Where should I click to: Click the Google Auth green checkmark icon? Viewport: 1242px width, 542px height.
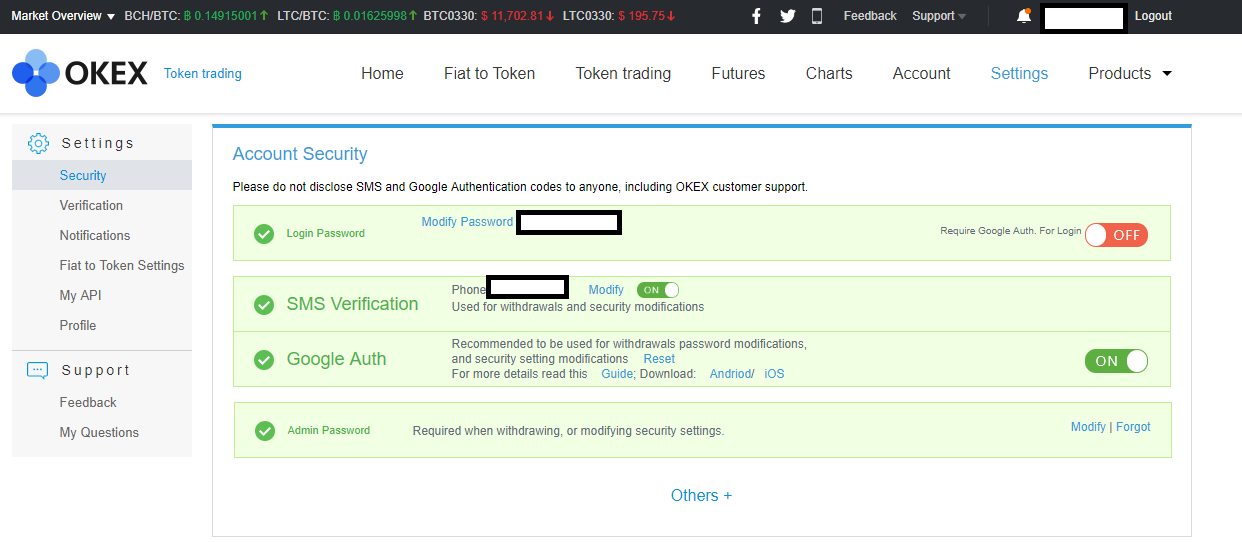pyautogui.click(x=264, y=360)
